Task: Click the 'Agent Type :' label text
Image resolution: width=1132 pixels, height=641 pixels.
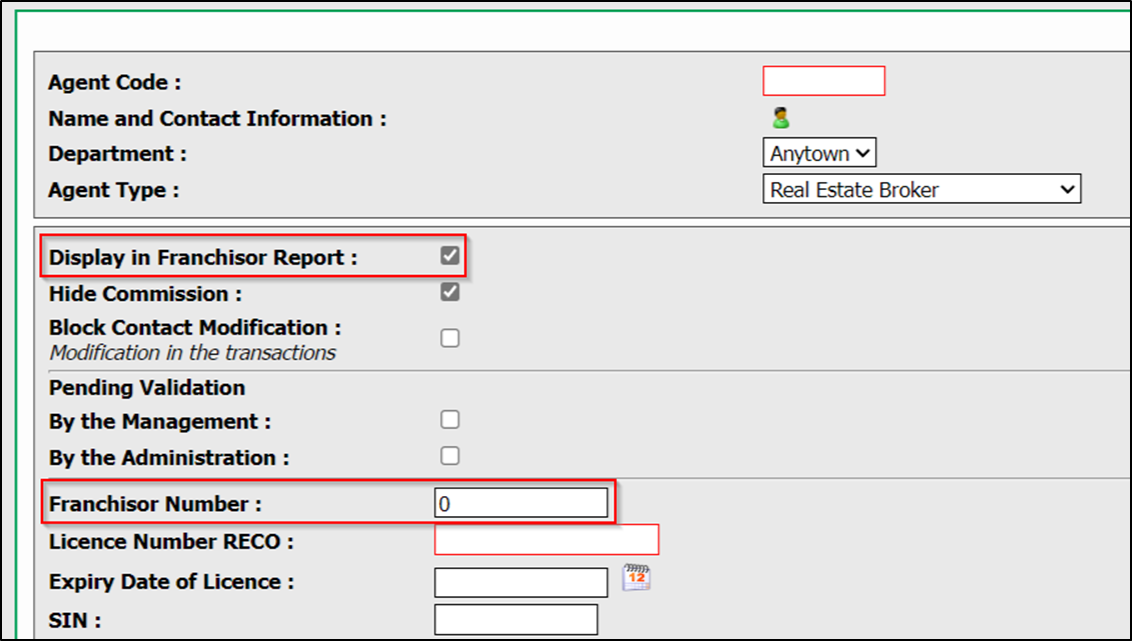Action: (113, 191)
